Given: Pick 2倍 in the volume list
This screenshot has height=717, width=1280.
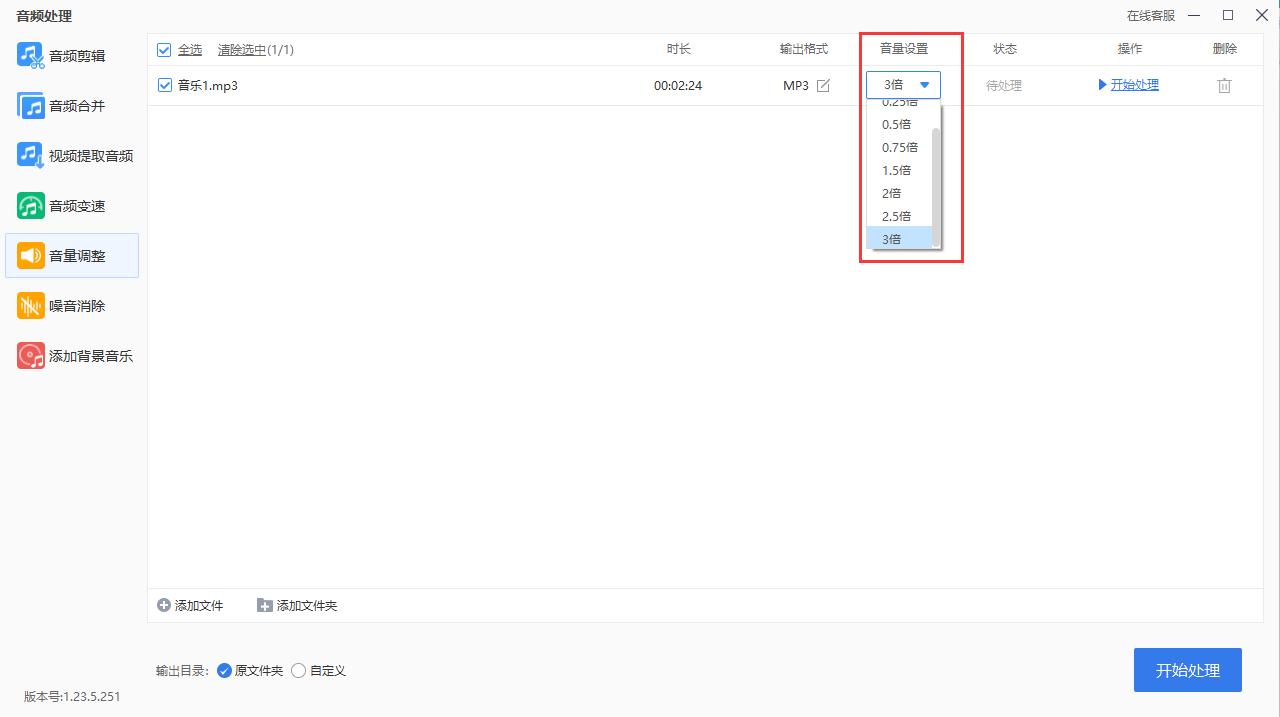Looking at the screenshot, I should coord(890,193).
